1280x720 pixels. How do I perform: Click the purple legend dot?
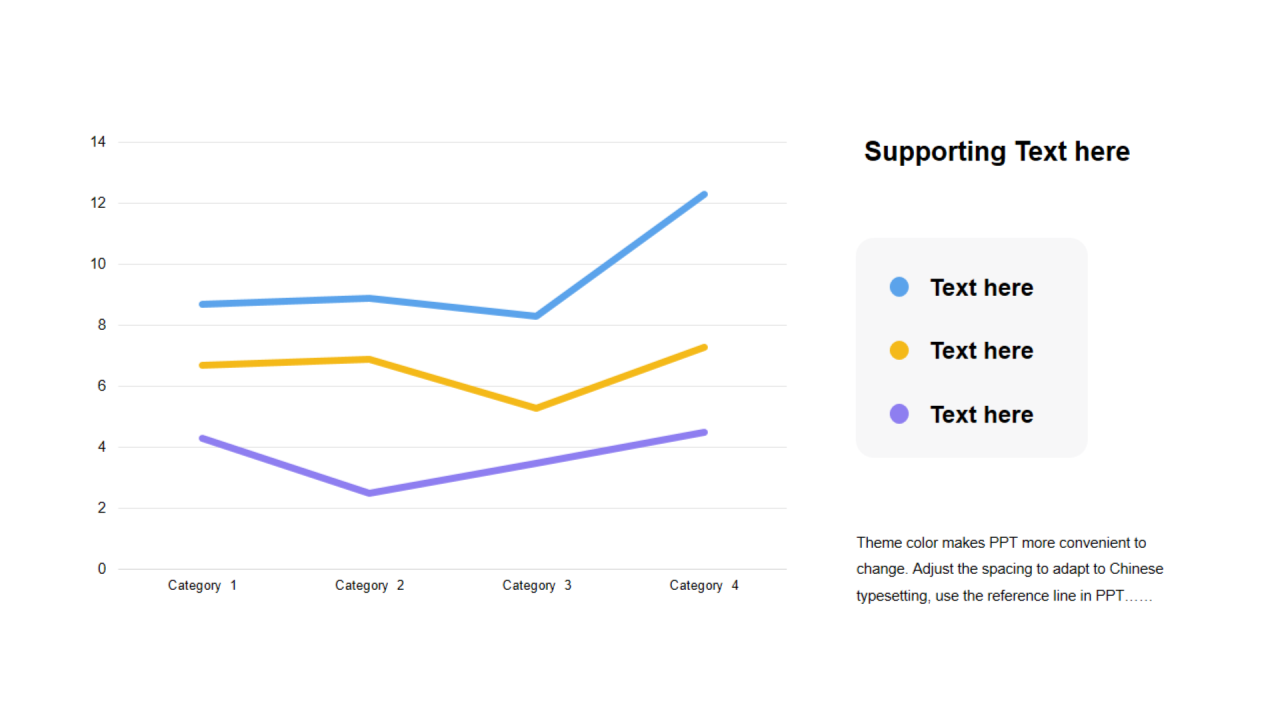[899, 414]
